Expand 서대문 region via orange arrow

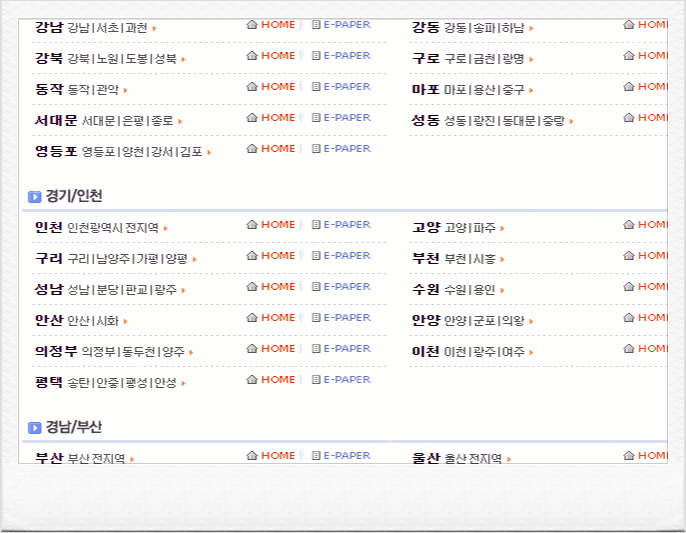coord(180,121)
